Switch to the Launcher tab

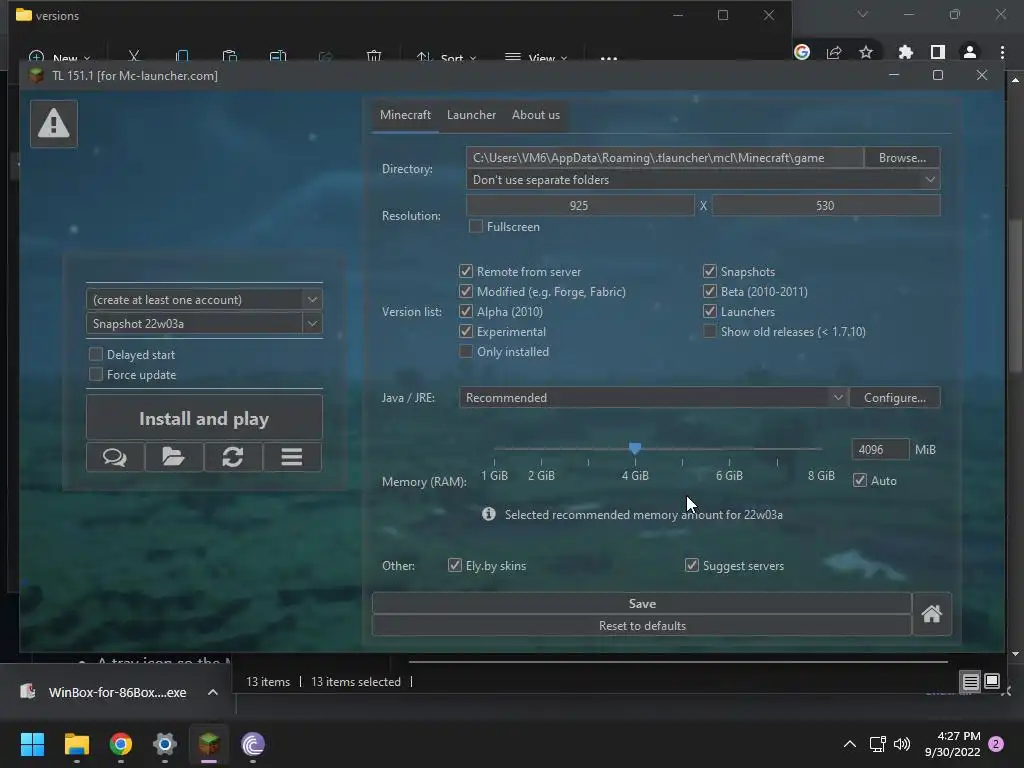tap(472, 115)
